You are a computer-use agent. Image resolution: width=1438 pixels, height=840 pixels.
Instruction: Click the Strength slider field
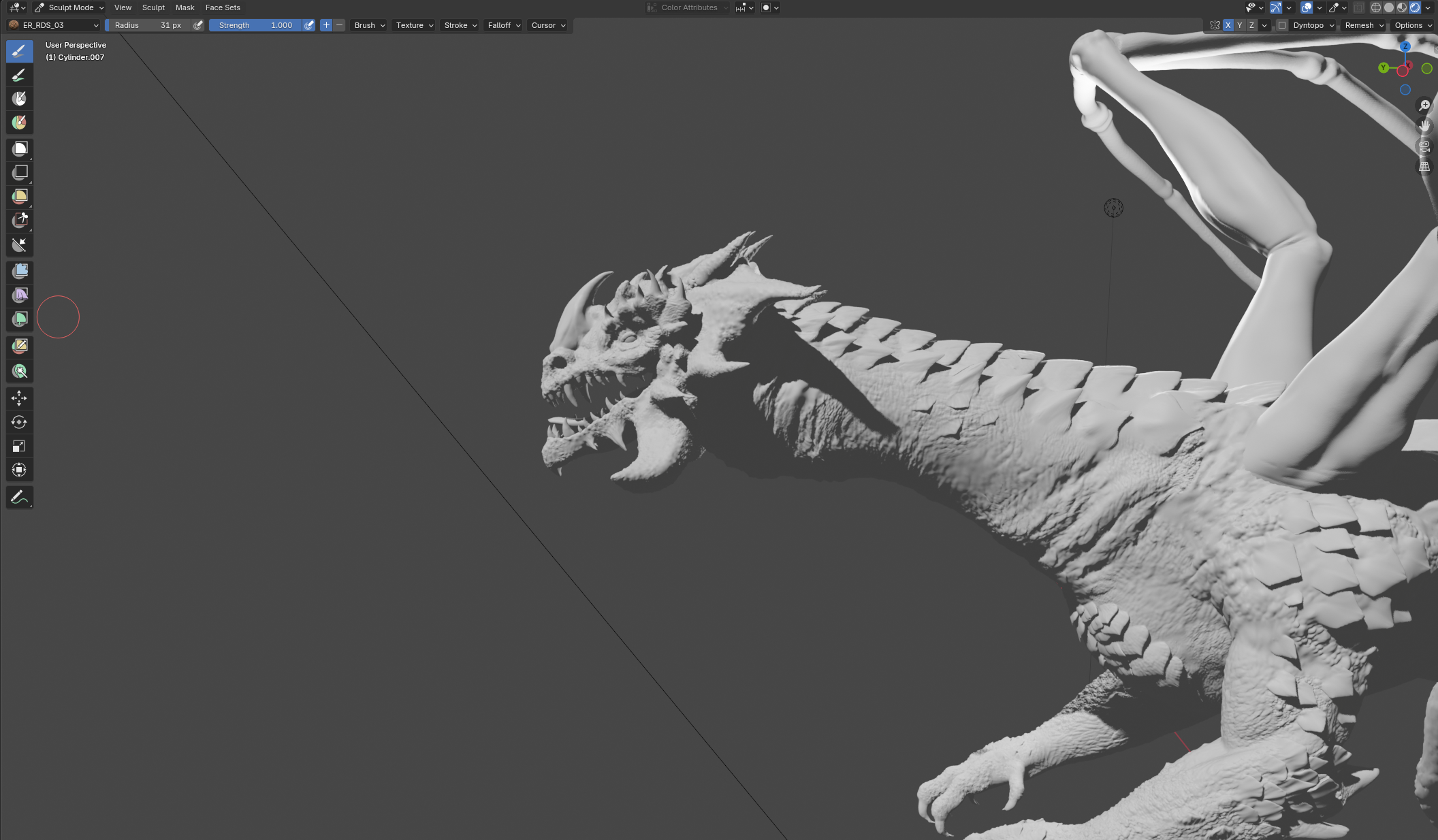[255, 25]
